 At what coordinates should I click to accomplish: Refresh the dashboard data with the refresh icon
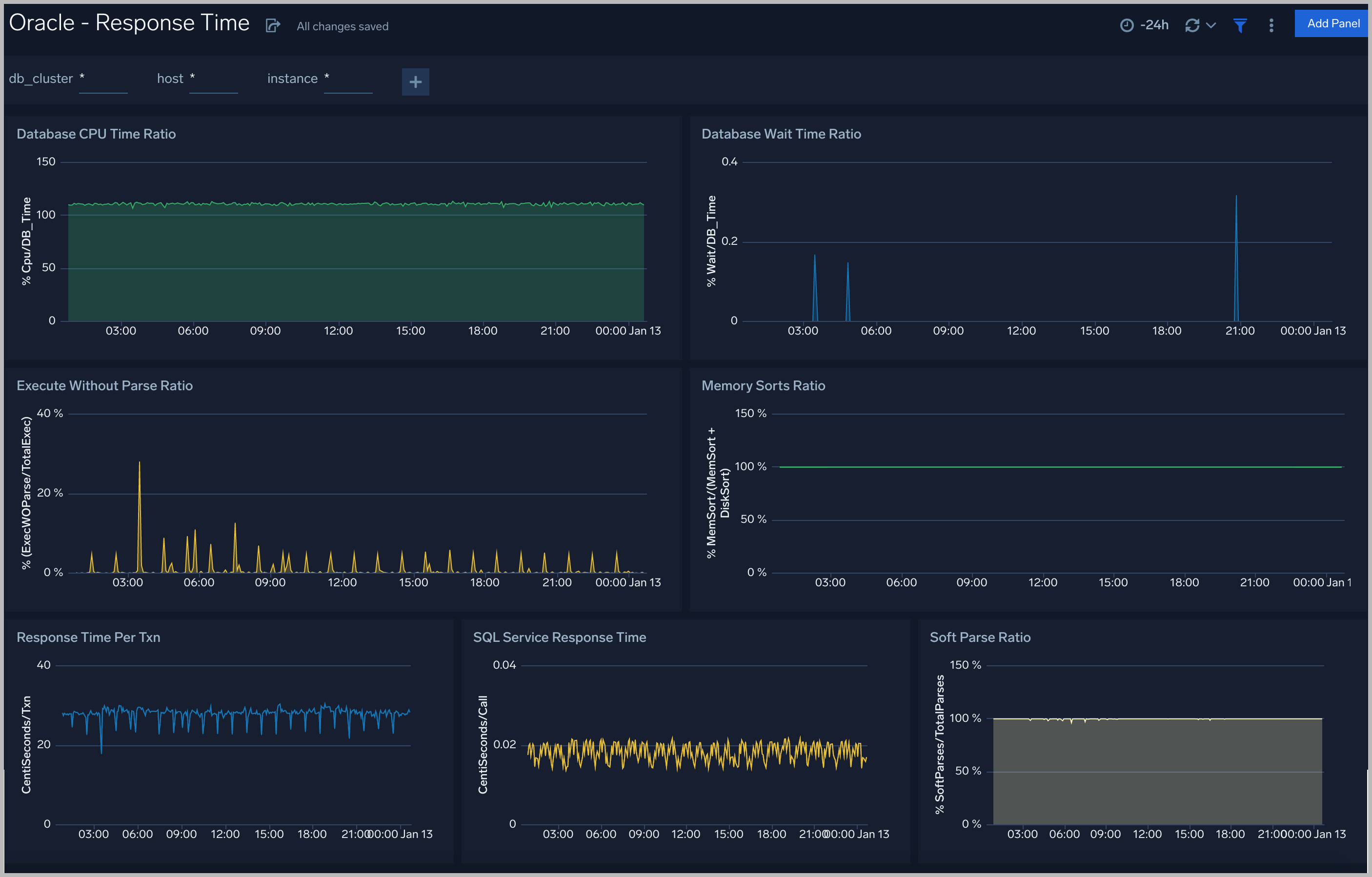point(1192,25)
